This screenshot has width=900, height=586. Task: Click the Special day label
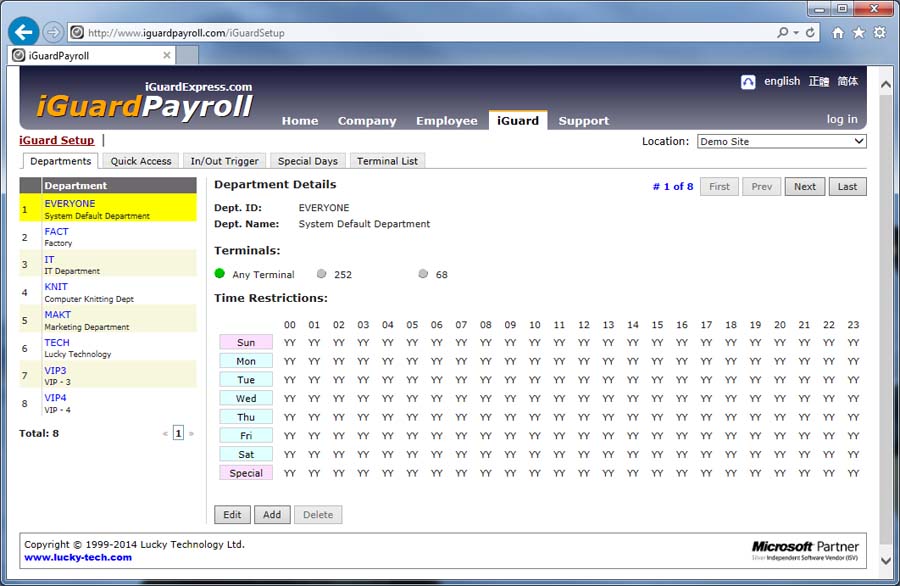[246, 473]
